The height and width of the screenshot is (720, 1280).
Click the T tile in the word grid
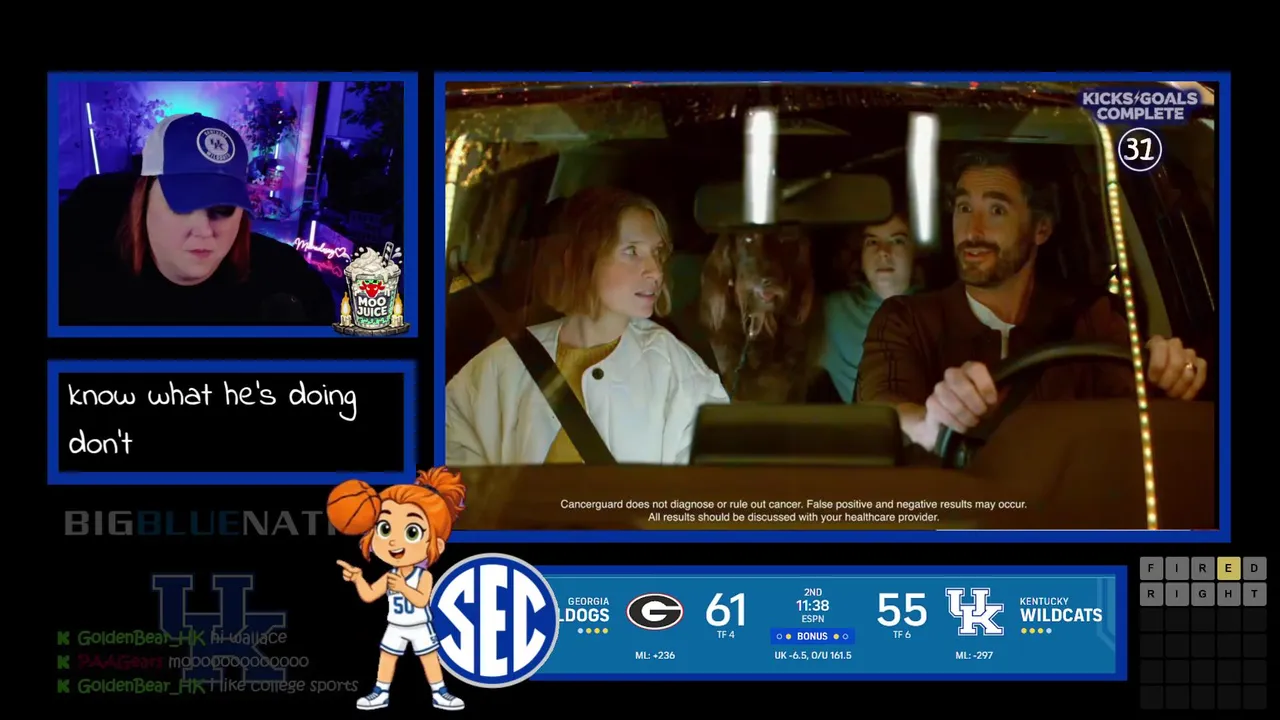point(1254,594)
